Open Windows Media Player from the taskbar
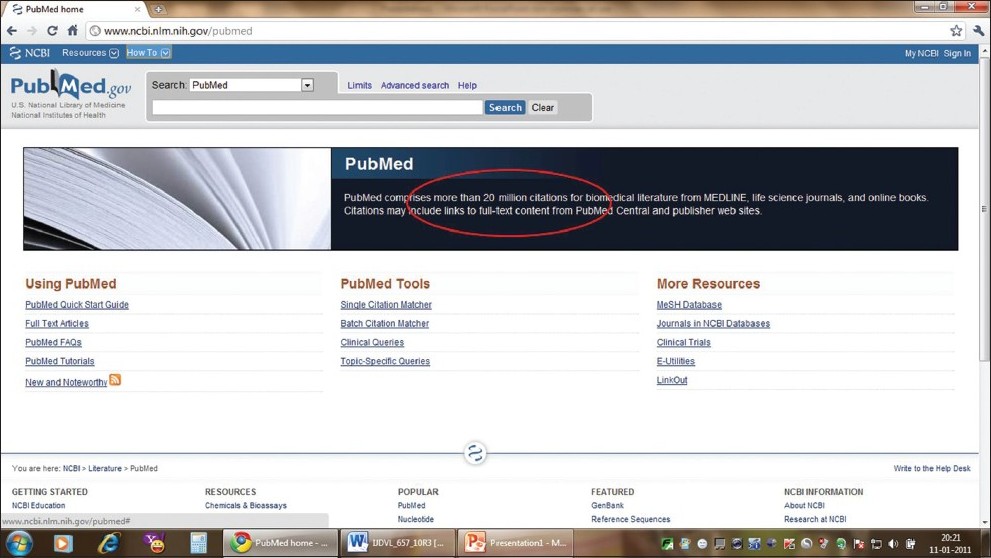Viewport: 991px width, 558px height. coord(63,543)
